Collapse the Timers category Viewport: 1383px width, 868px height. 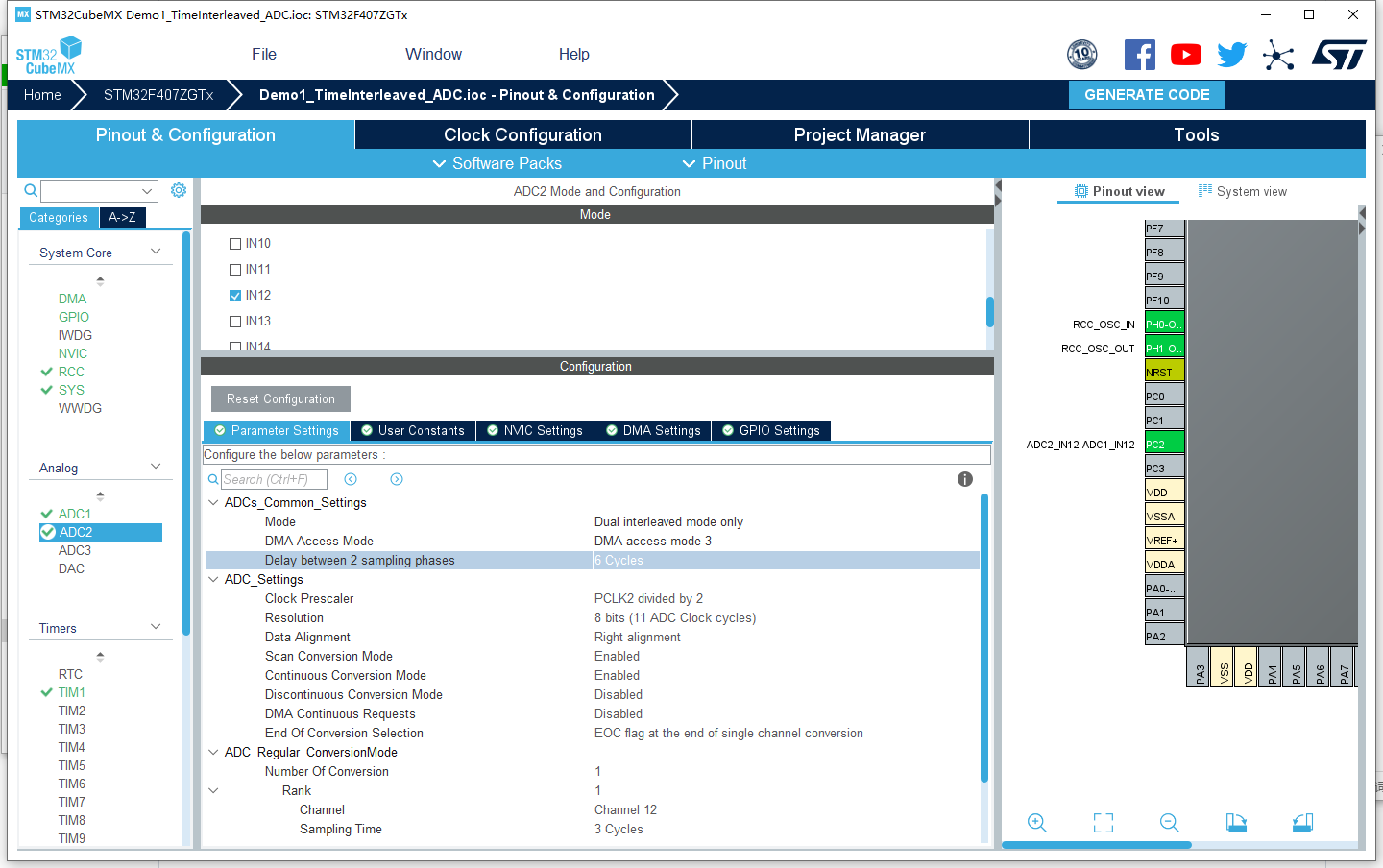click(156, 627)
